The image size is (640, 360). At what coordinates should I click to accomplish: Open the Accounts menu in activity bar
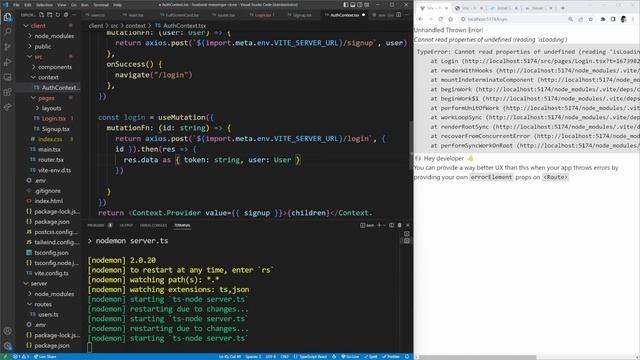tap(7, 331)
